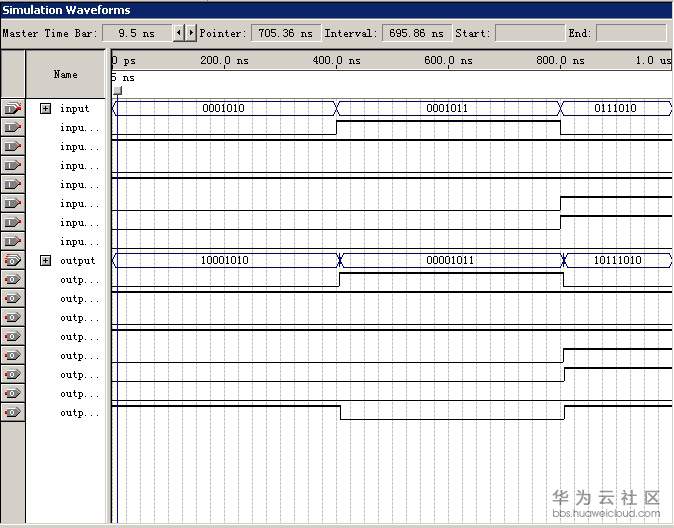Click the Master Time Bar field showing 9.5 ns
This screenshot has height=528, width=674.
coord(137,33)
